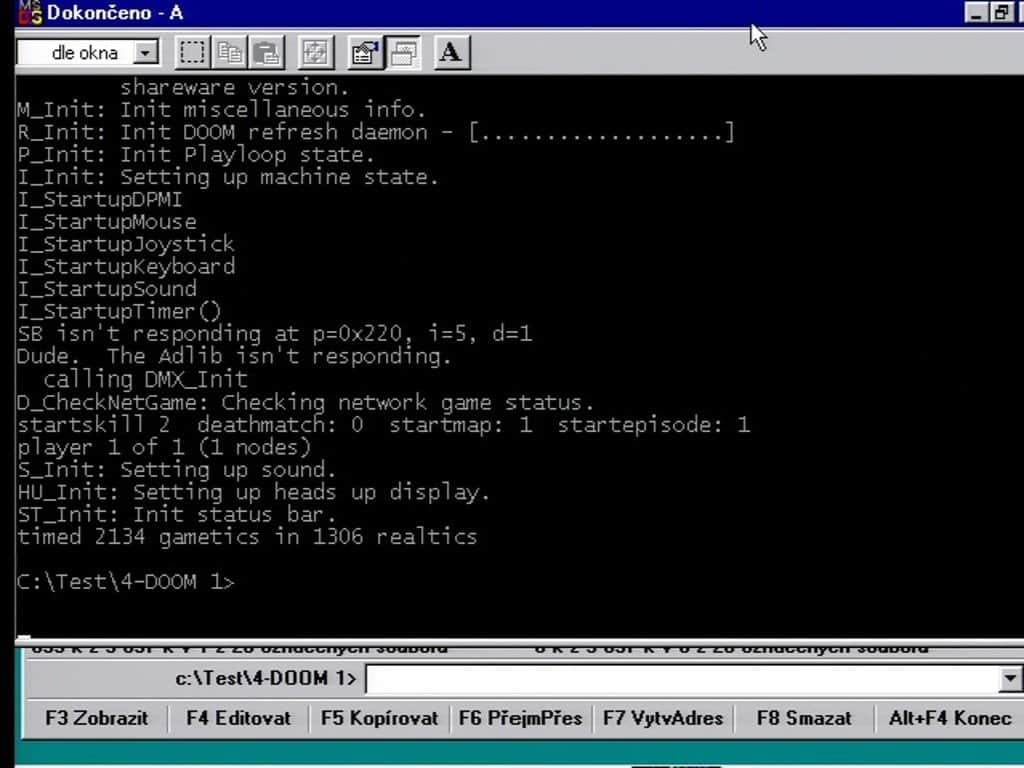Click the 'I_StartupSound' line
The image size is (1024, 768).
pyautogui.click(x=106, y=289)
